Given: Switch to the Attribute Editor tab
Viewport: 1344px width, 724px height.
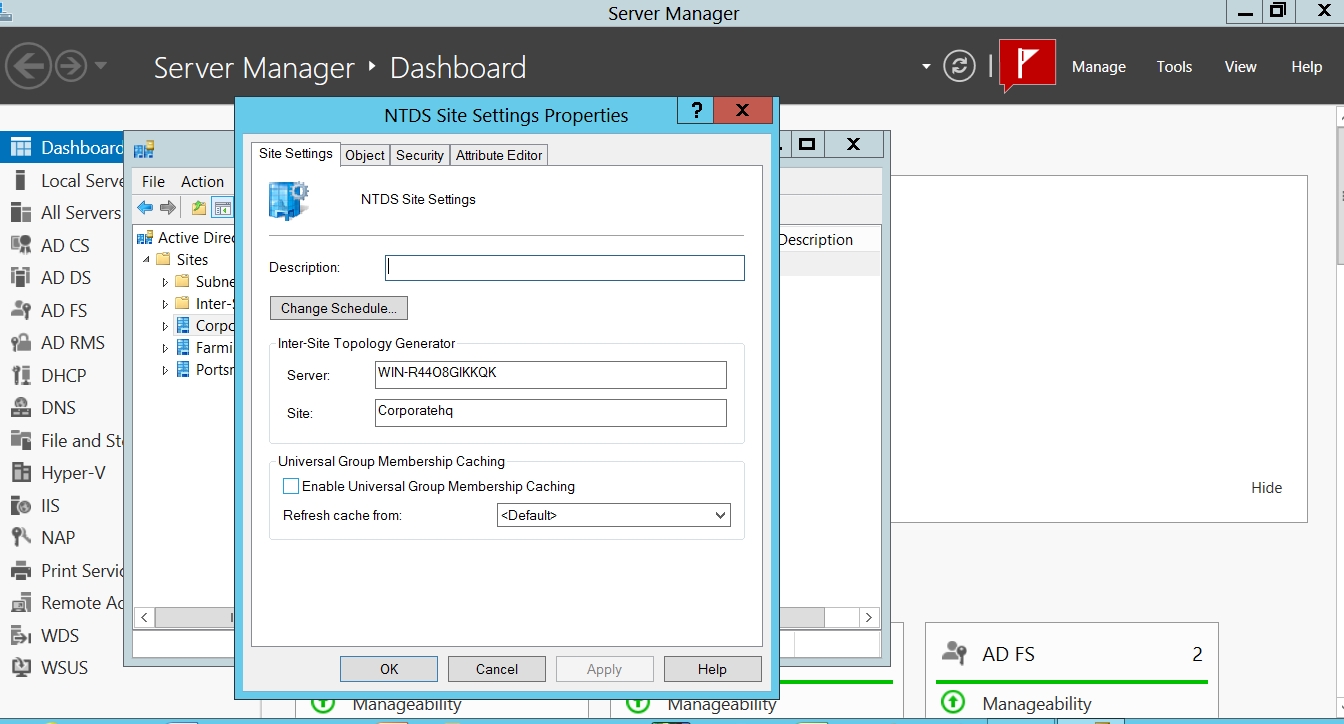Looking at the screenshot, I should click(499, 155).
